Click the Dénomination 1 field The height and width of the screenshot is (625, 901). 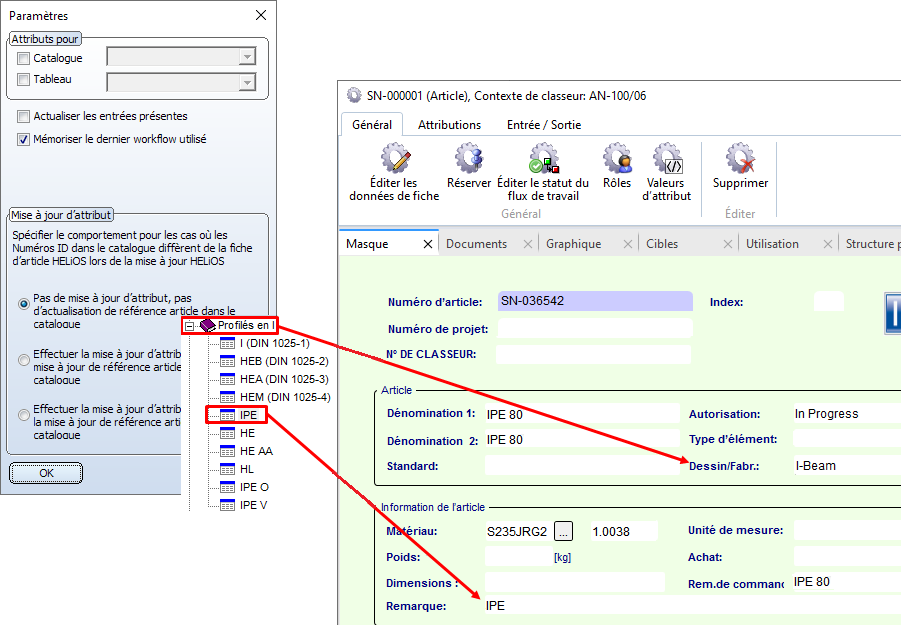click(x=582, y=414)
